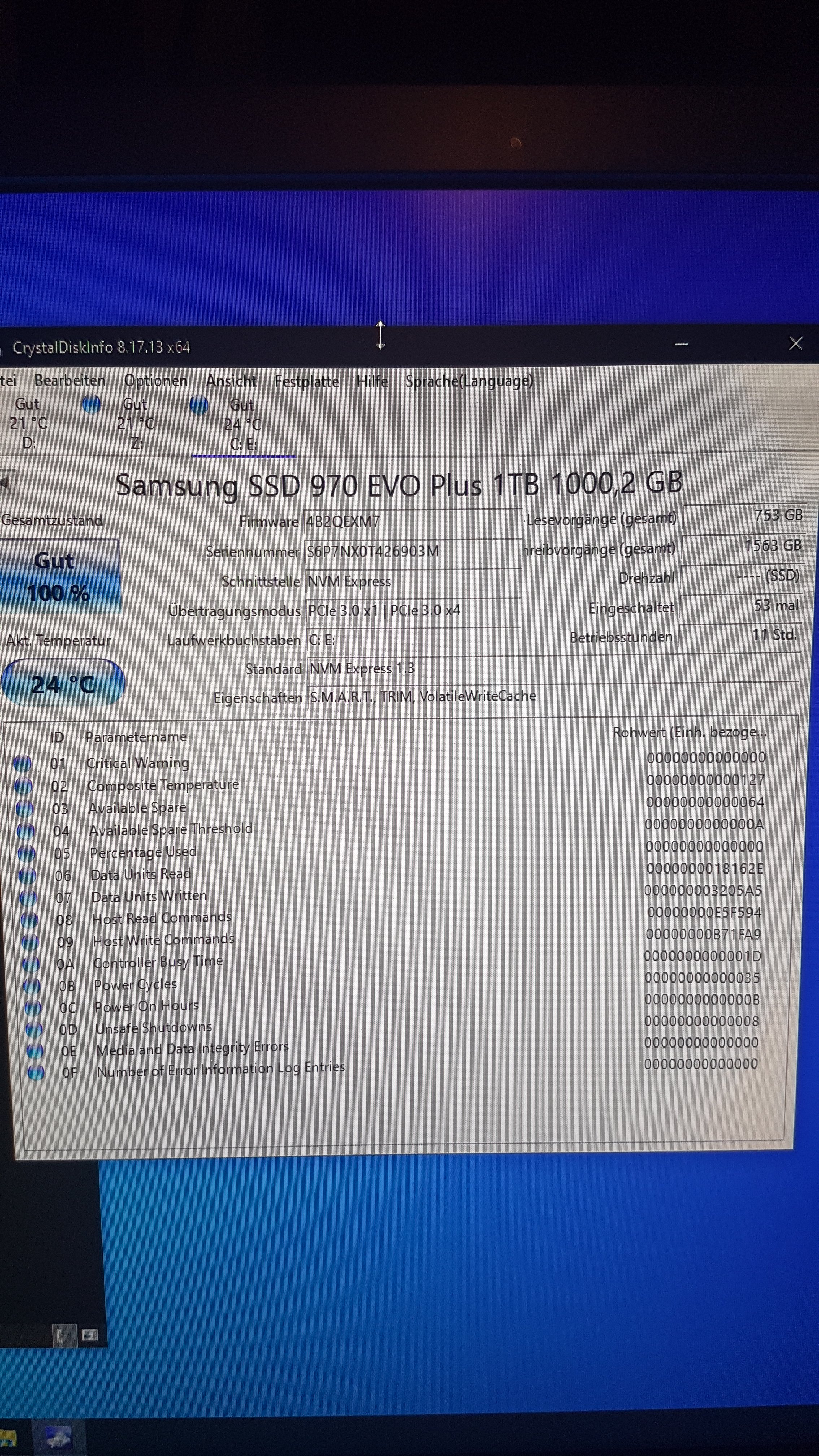Select the Power Cycles parameter name
Viewport: 819px width, 1456px height.
[135, 984]
